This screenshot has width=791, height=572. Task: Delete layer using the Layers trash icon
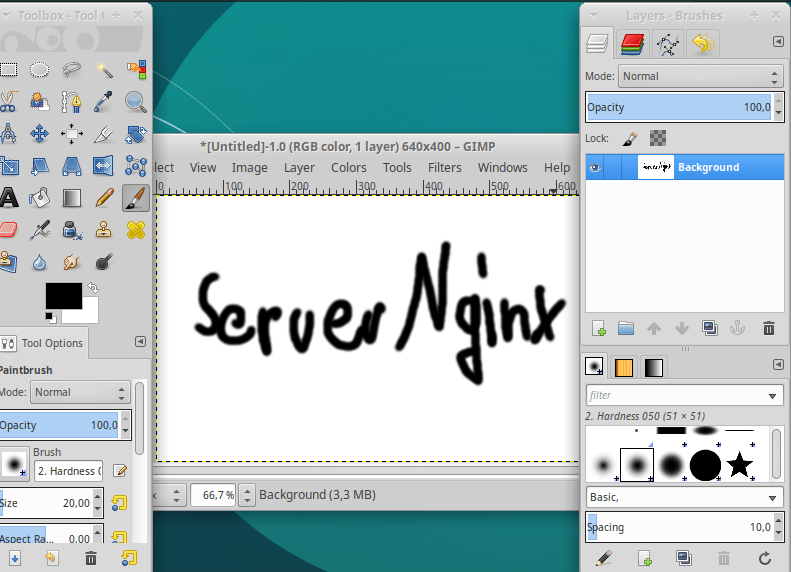point(768,328)
